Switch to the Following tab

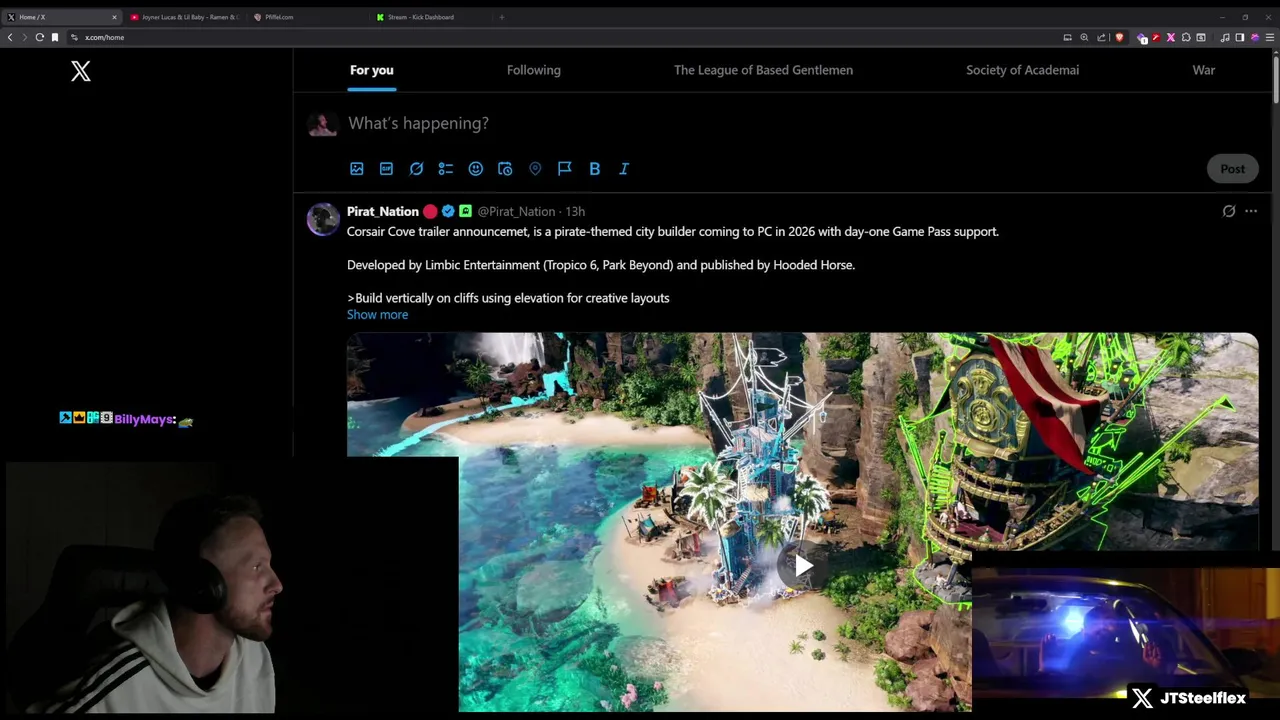point(534,70)
